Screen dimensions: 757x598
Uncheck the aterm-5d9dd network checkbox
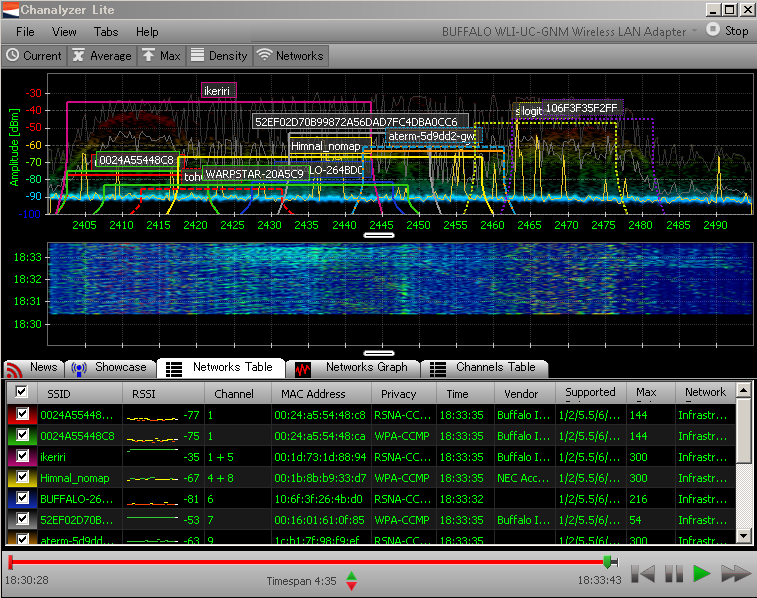pos(22,539)
